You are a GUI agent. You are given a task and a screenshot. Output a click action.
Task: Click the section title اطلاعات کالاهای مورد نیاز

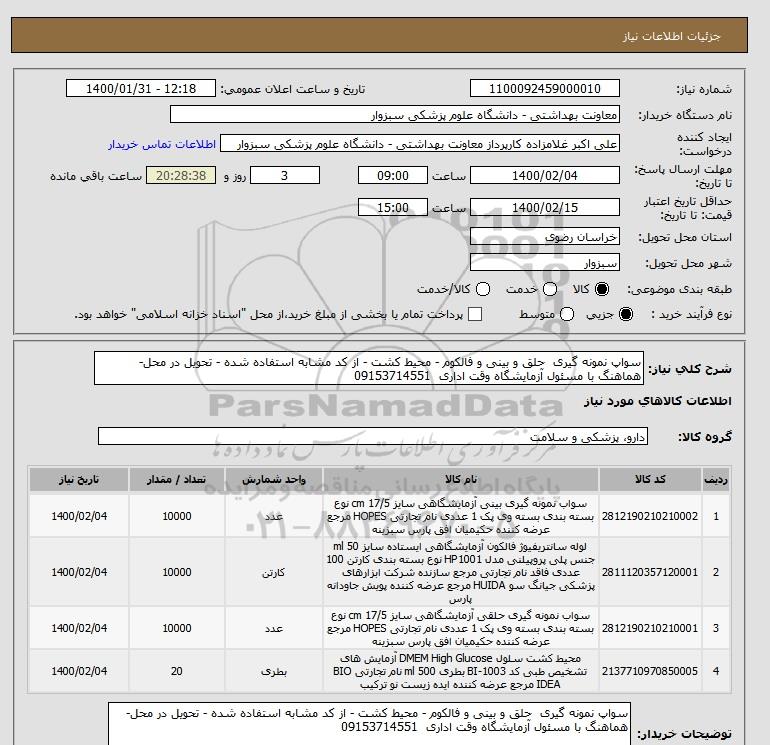pyautogui.click(x=658, y=401)
